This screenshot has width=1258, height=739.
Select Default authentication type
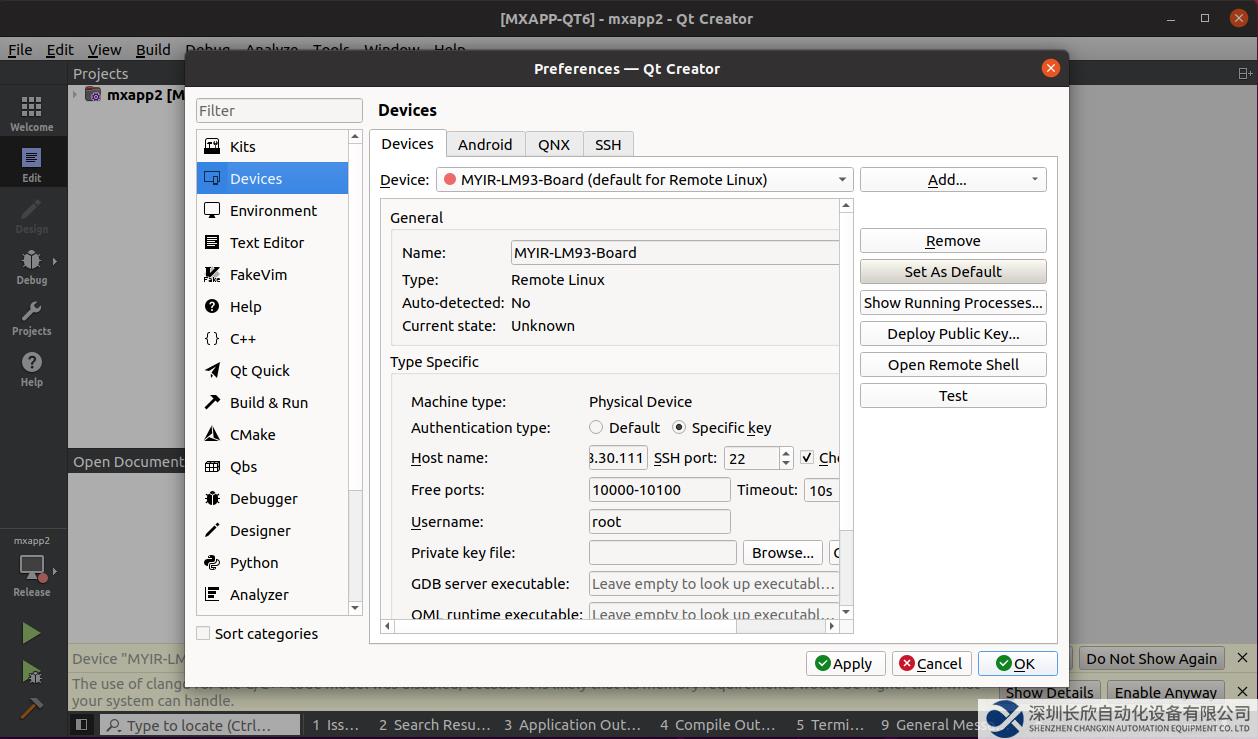point(596,428)
